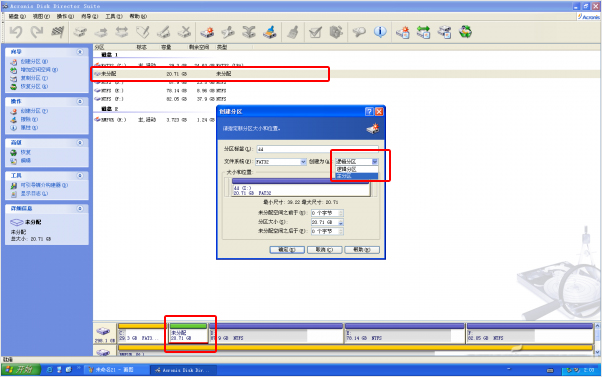602x377 pixels.
Task: Open the 向导 menu in the menu bar
Action: 89,17
